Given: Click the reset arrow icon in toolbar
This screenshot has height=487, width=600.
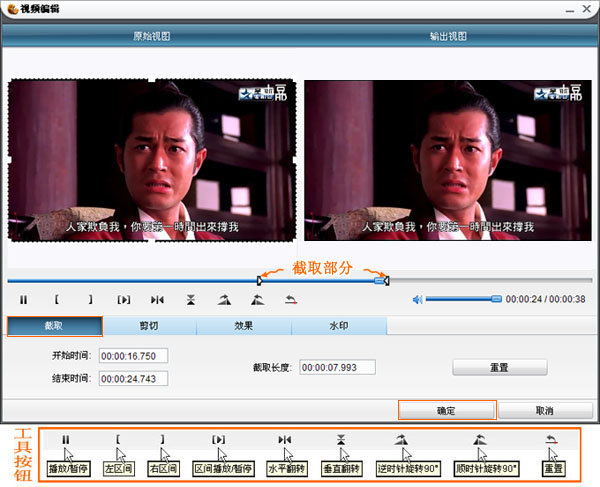Looking at the screenshot, I should pos(291,300).
